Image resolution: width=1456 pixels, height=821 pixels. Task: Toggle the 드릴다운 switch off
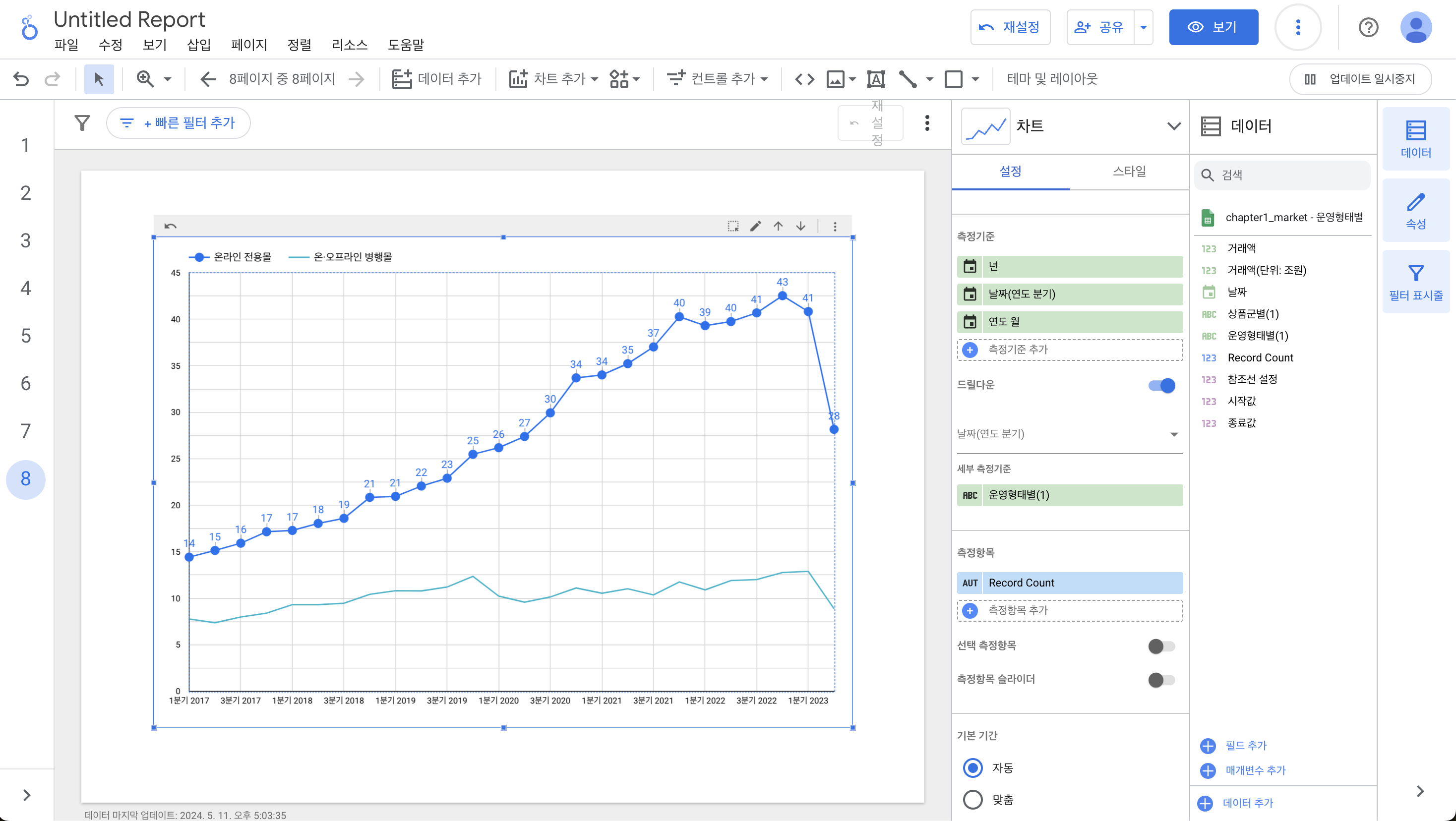tap(1161, 385)
